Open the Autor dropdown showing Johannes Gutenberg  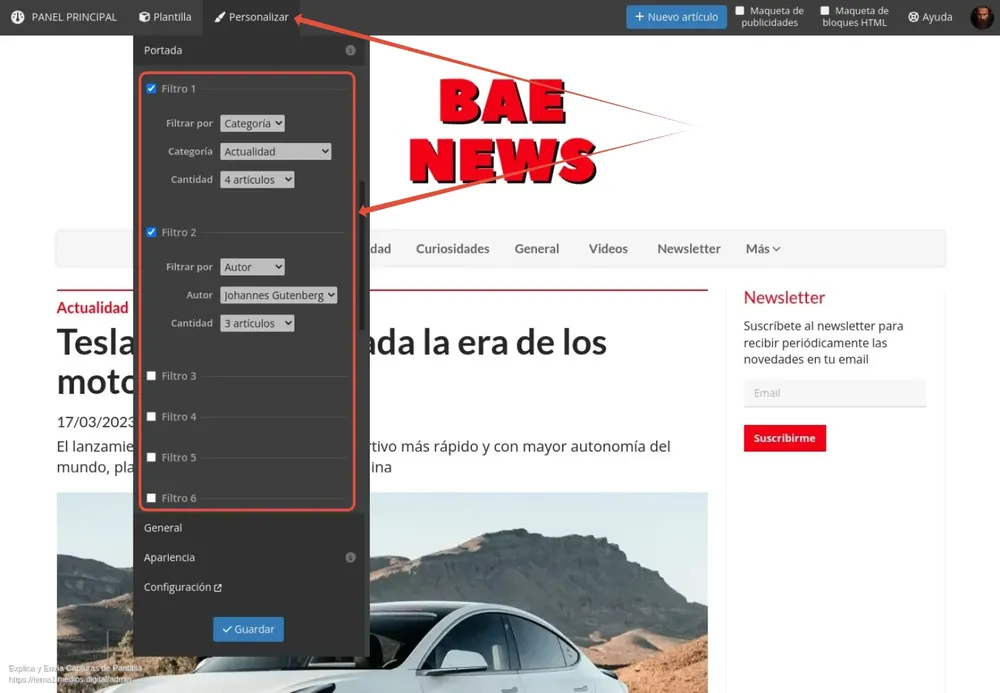tap(278, 296)
